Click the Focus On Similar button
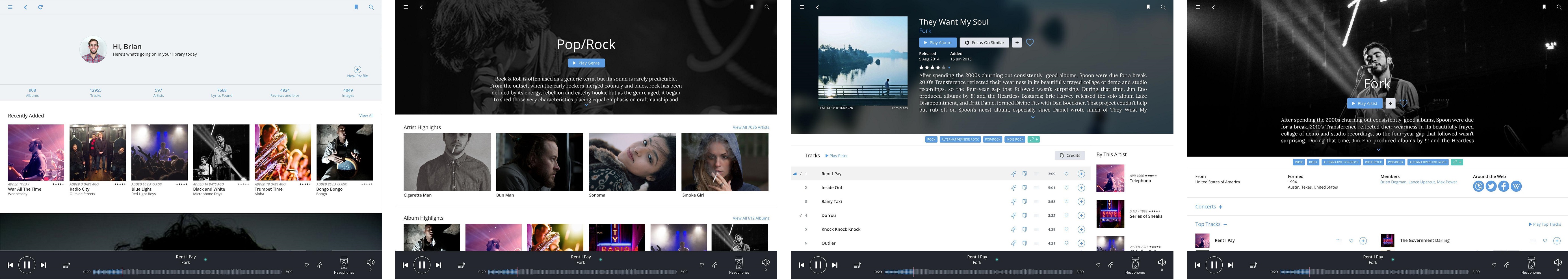 984,43
